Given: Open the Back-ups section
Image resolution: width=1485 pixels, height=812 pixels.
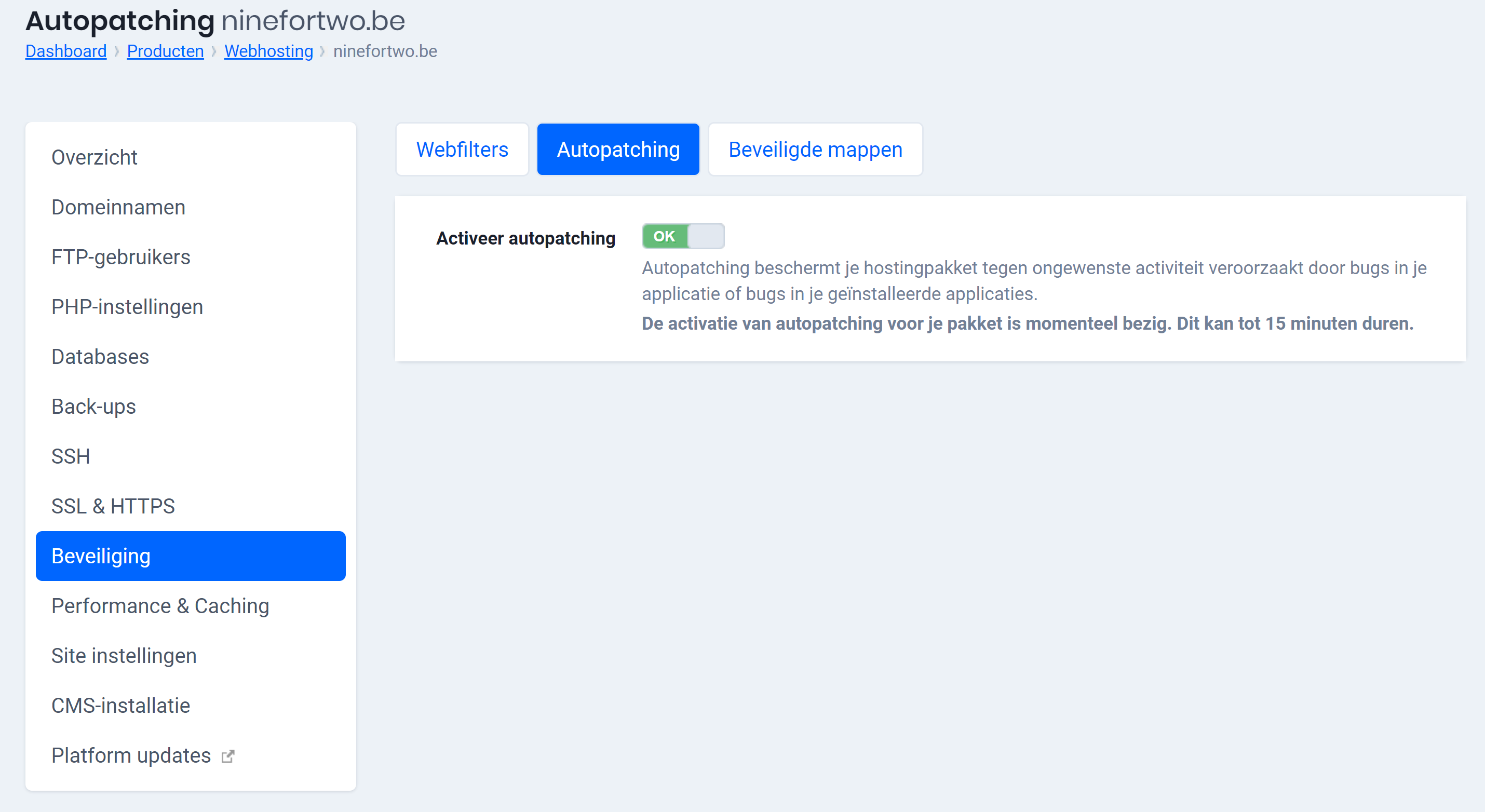Looking at the screenshot, I should [x=93, y=407].
